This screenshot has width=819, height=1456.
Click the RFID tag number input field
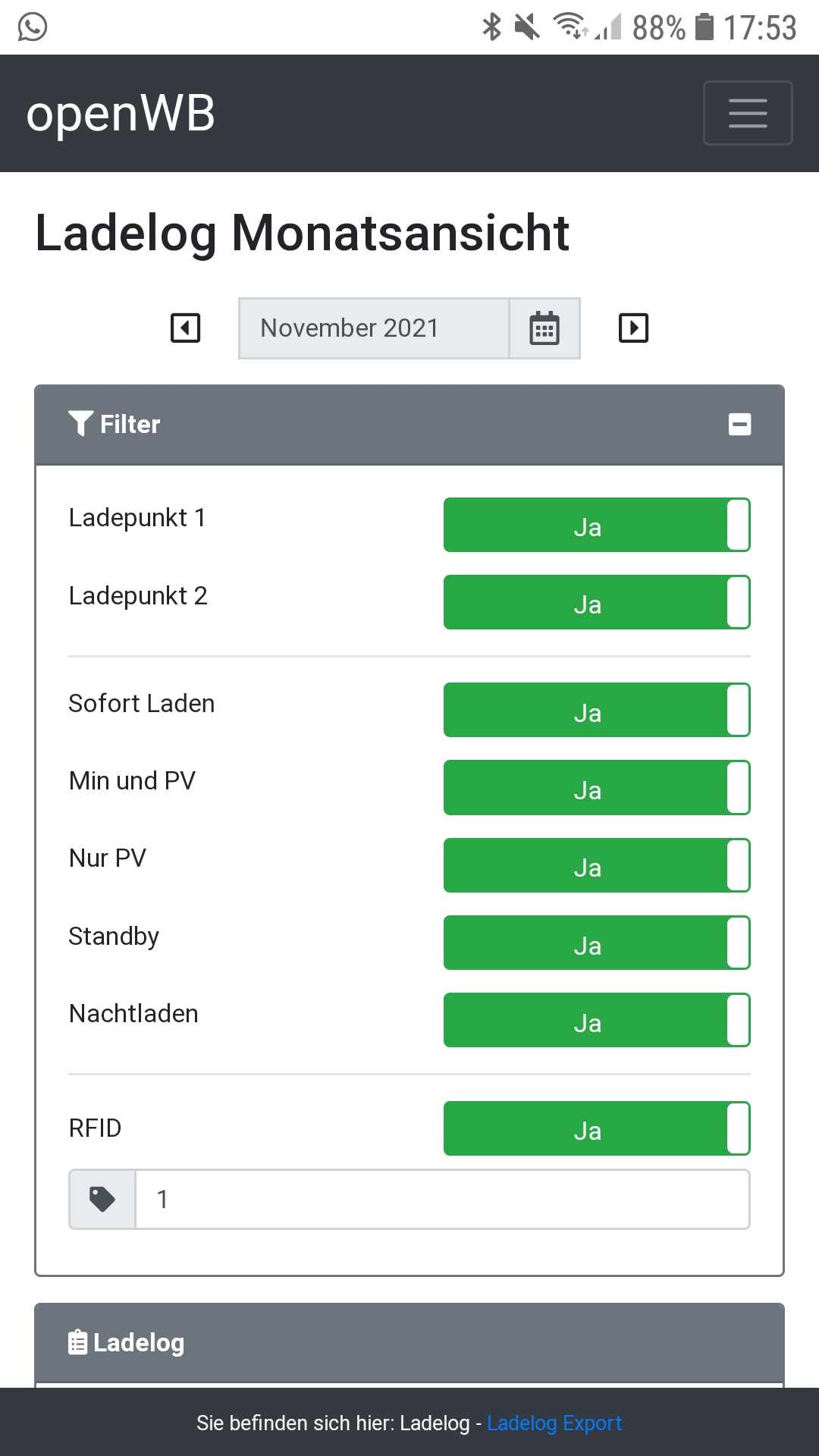(x=442, y=1199)
